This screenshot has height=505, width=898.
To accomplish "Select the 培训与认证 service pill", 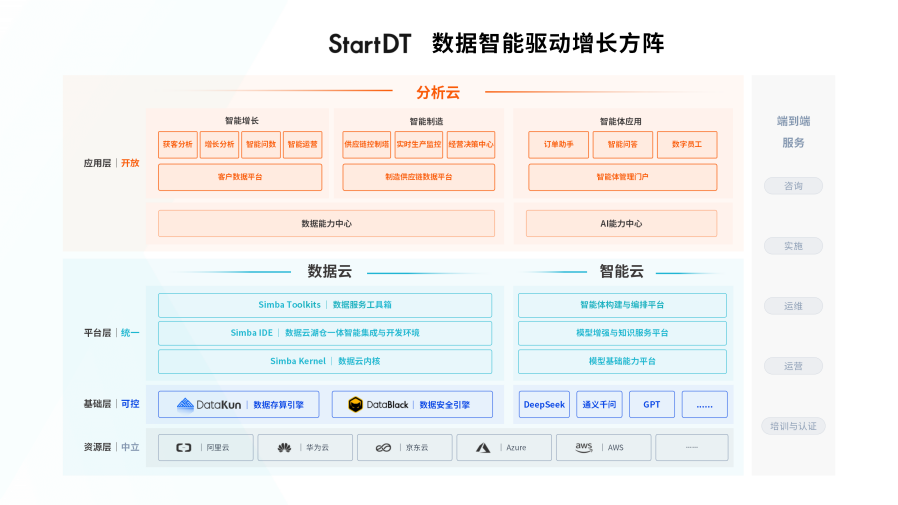I will pyautogui.click(x=793, y=426).
